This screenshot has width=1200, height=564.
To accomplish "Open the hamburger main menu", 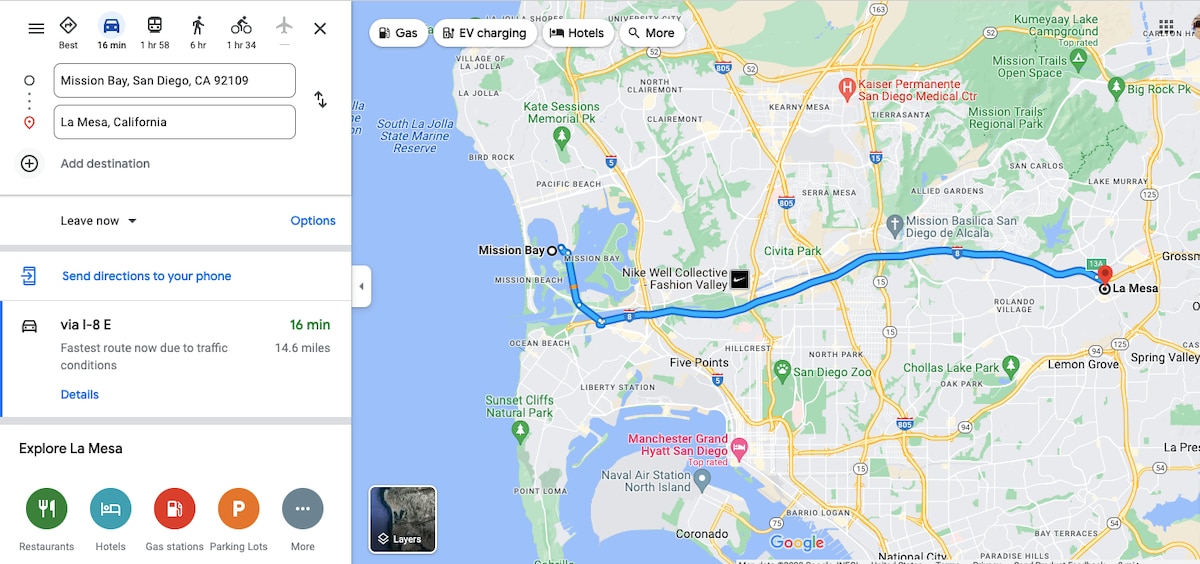I will pyautogui.click(x=36, y=28).
